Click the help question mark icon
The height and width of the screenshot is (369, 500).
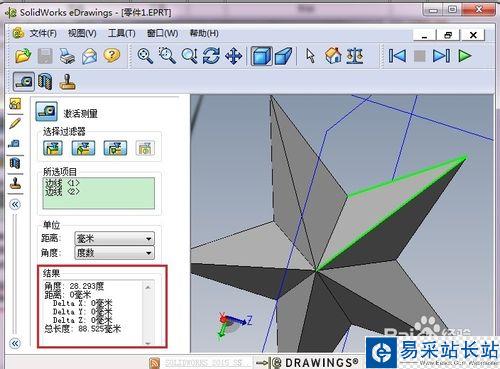[x=112, y=56]
